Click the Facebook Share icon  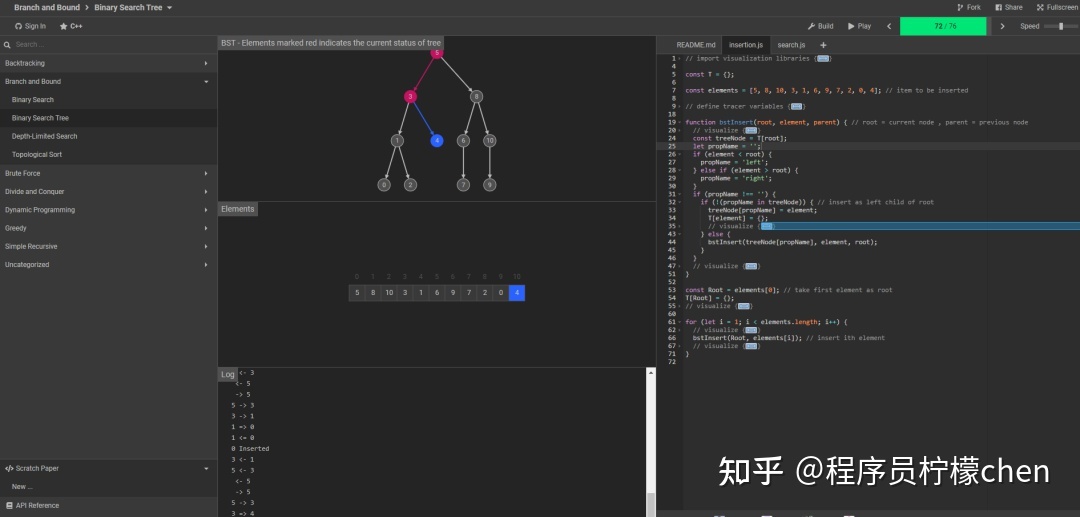pos(998,8)
